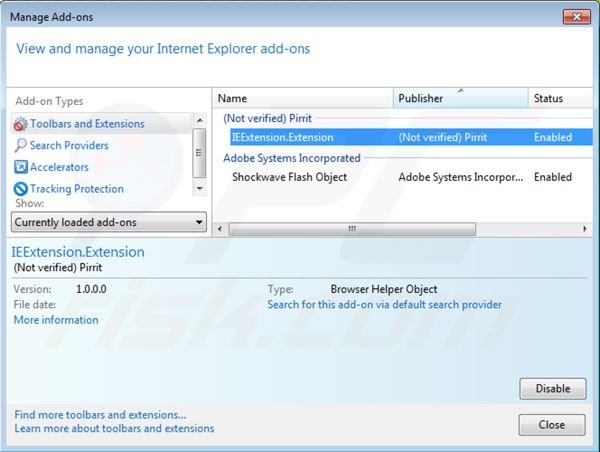Sort list by the Publisher column header
Image resolution: width=600 pixels, height=452 pixels.
pyautogui.click(x=460, y=98)
